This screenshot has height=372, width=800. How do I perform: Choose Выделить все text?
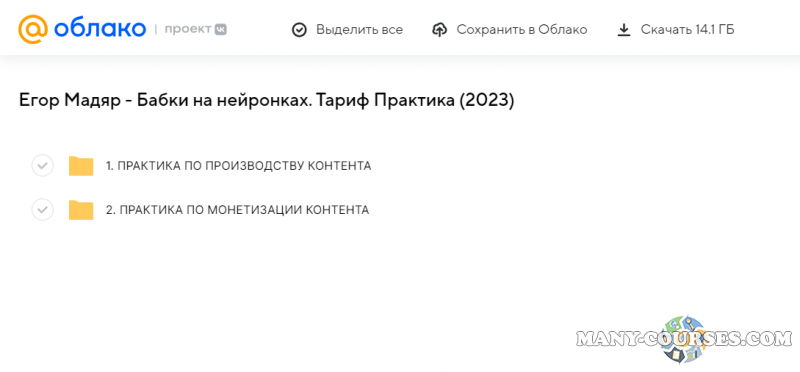[359, 30]
